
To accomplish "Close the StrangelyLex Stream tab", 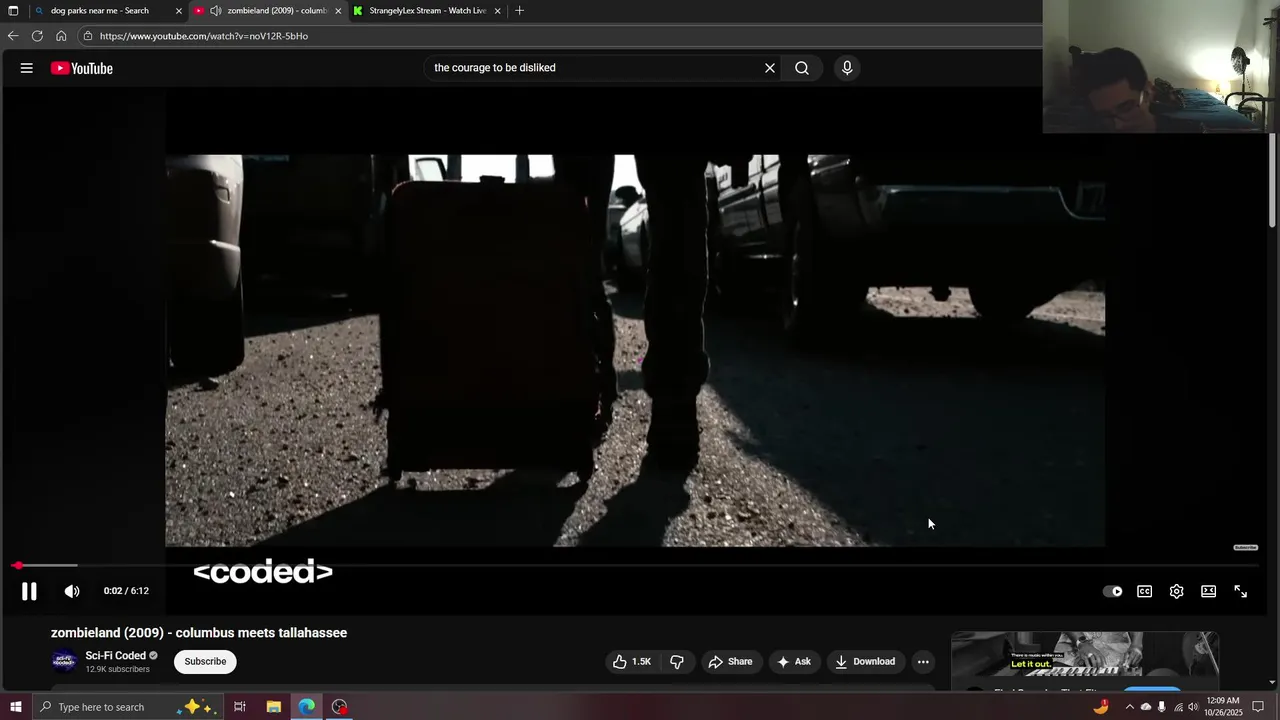I will pyautogui.click(x=497, y=11).
